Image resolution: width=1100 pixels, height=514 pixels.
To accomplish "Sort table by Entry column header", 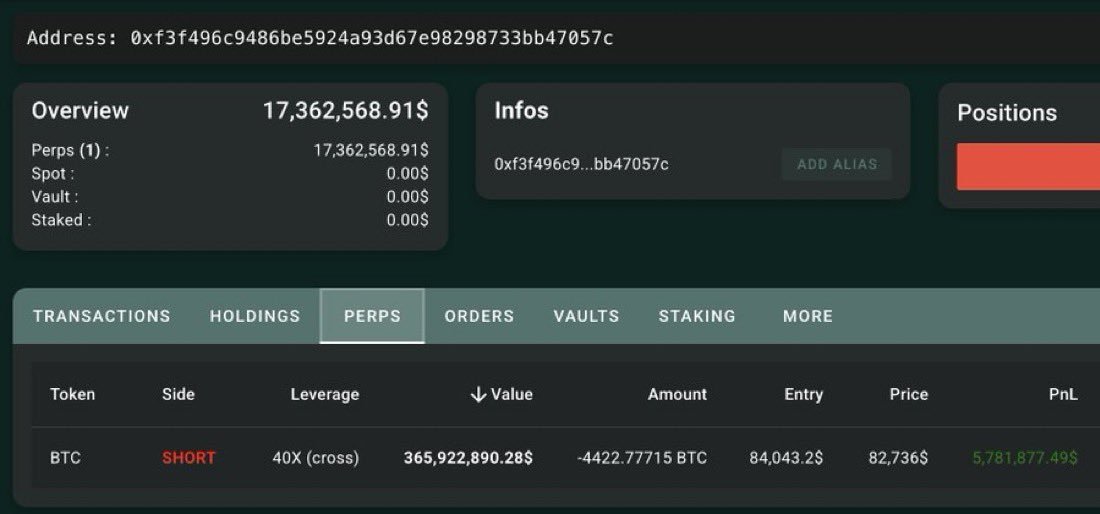I will coord(803,394).
